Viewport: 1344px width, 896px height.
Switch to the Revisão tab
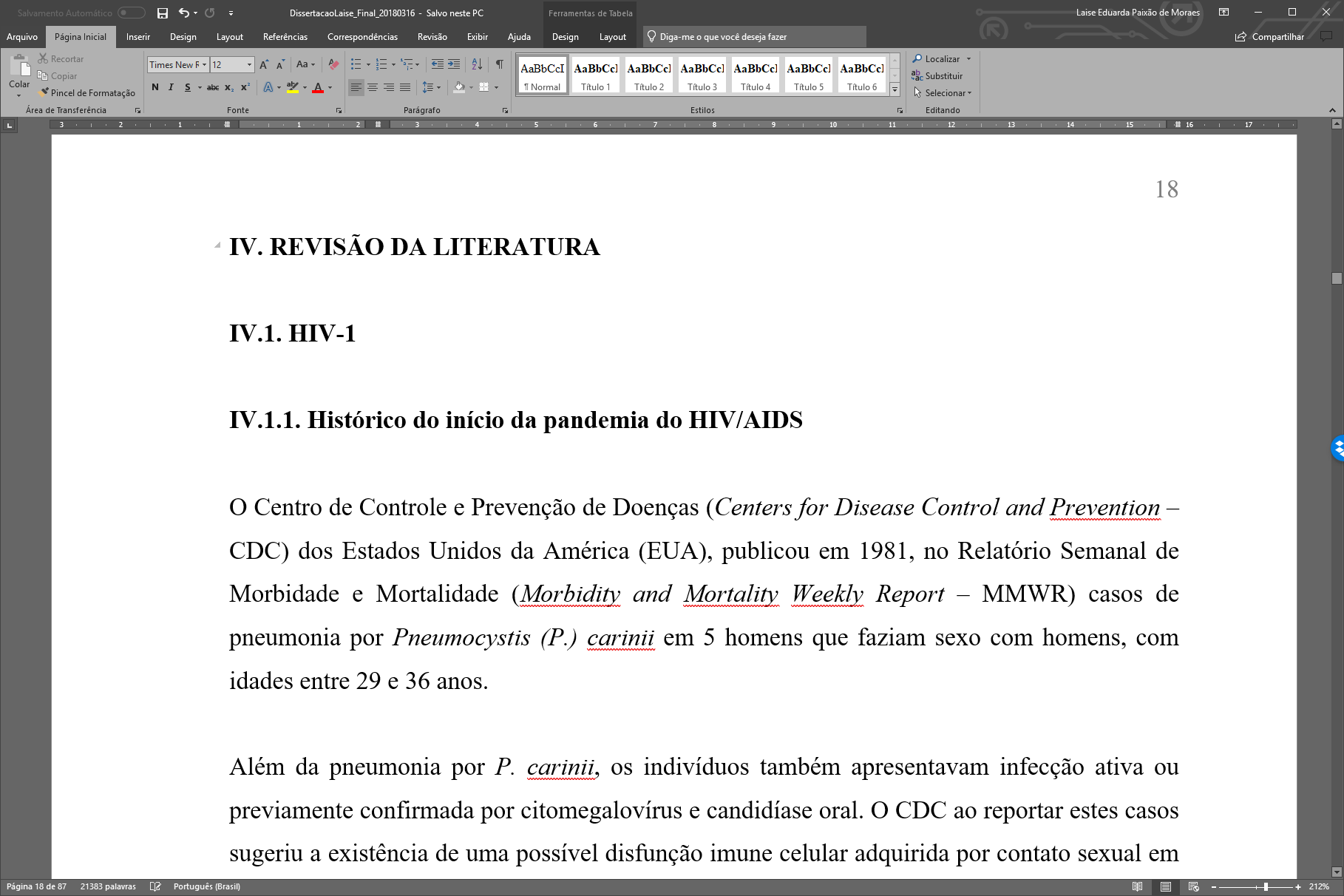pyautogui.click(x=432, y=37)
